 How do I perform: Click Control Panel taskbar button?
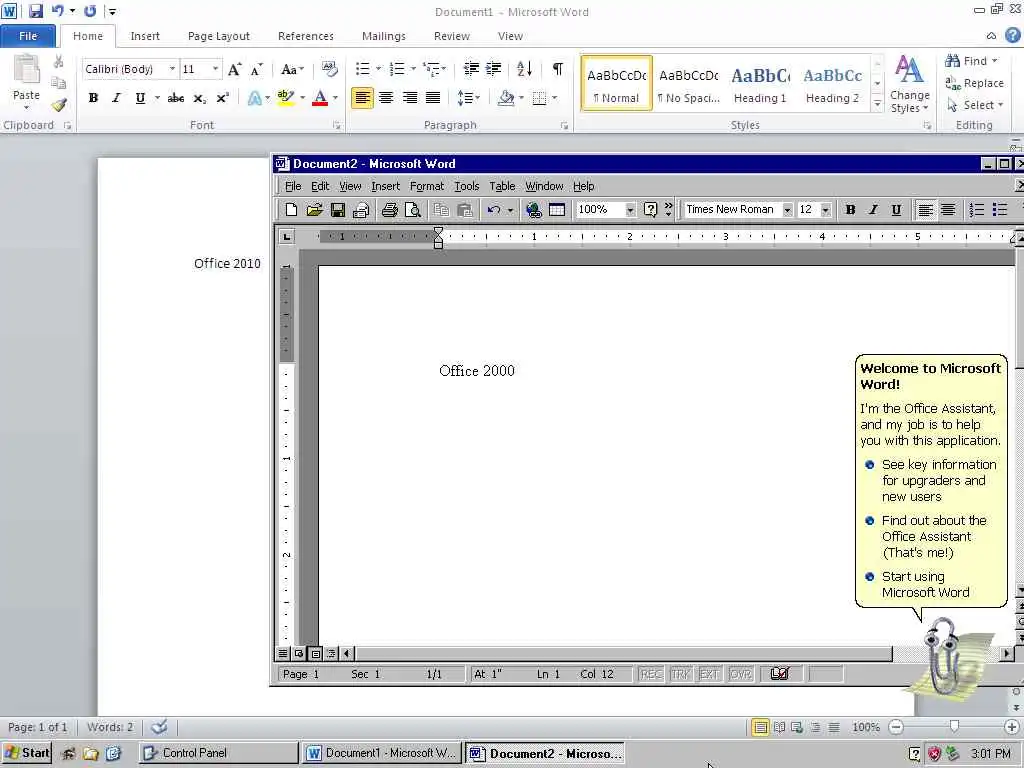218,753
